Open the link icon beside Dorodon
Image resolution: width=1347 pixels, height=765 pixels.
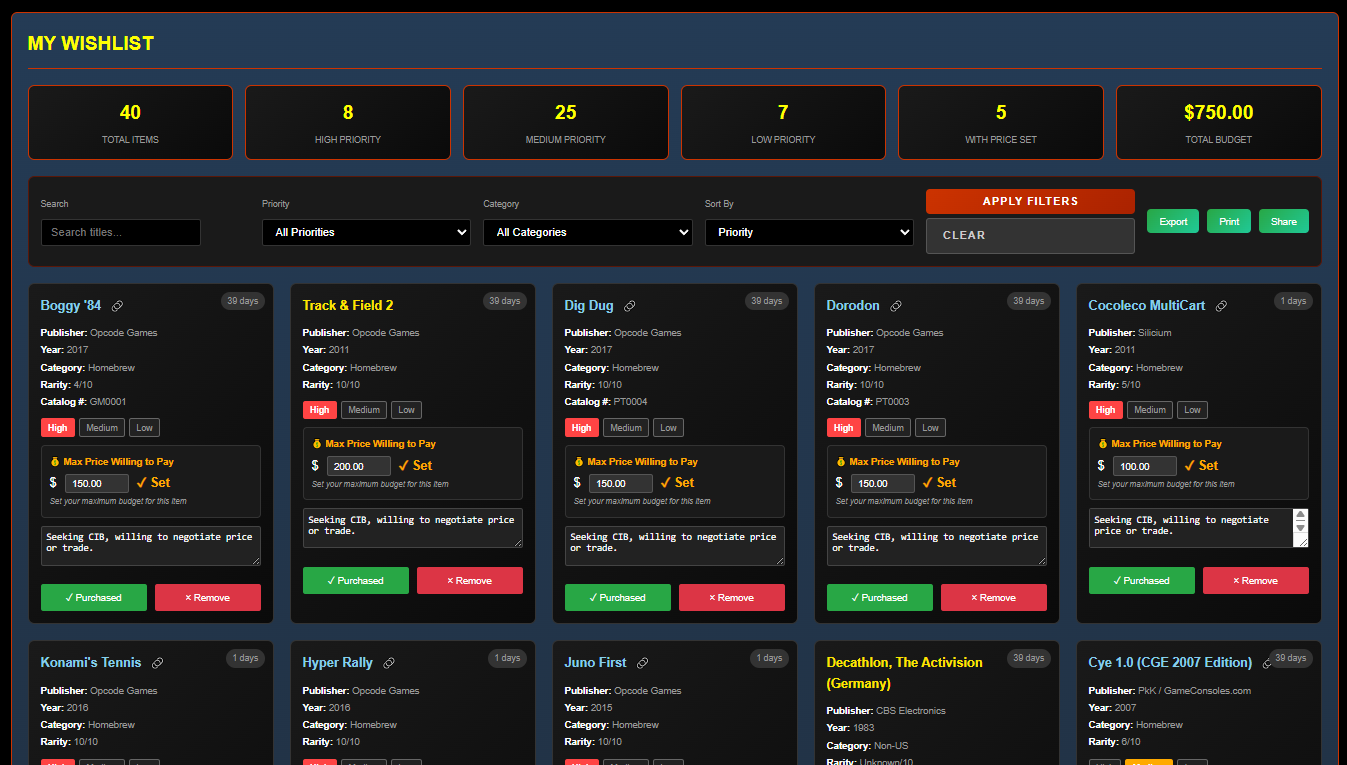(x=896, y=306)
